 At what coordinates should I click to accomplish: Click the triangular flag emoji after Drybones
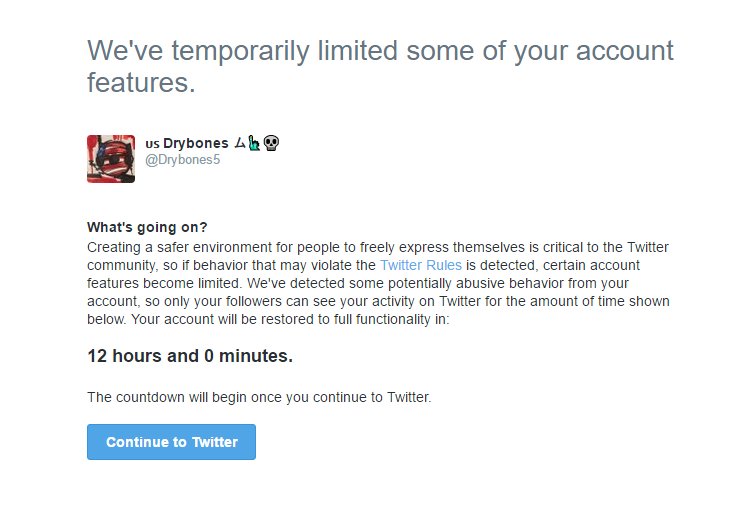coord(239,143)
